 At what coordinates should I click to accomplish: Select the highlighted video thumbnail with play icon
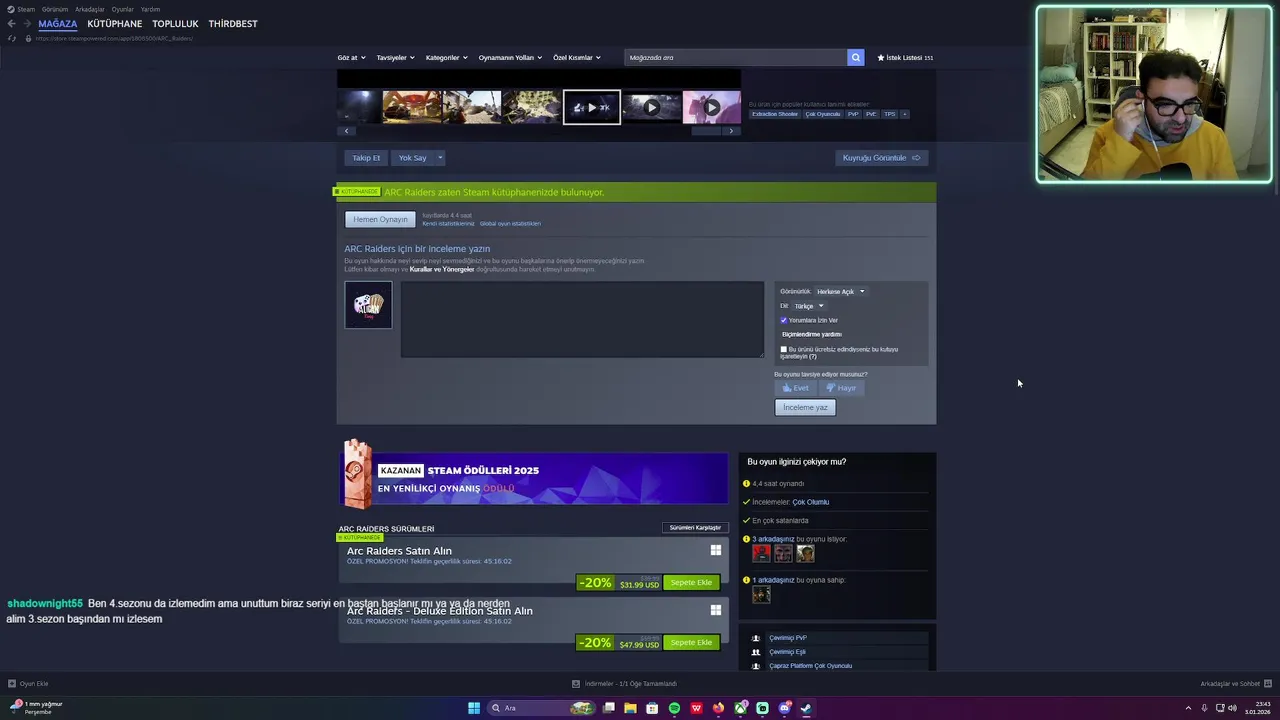[592, 107]
